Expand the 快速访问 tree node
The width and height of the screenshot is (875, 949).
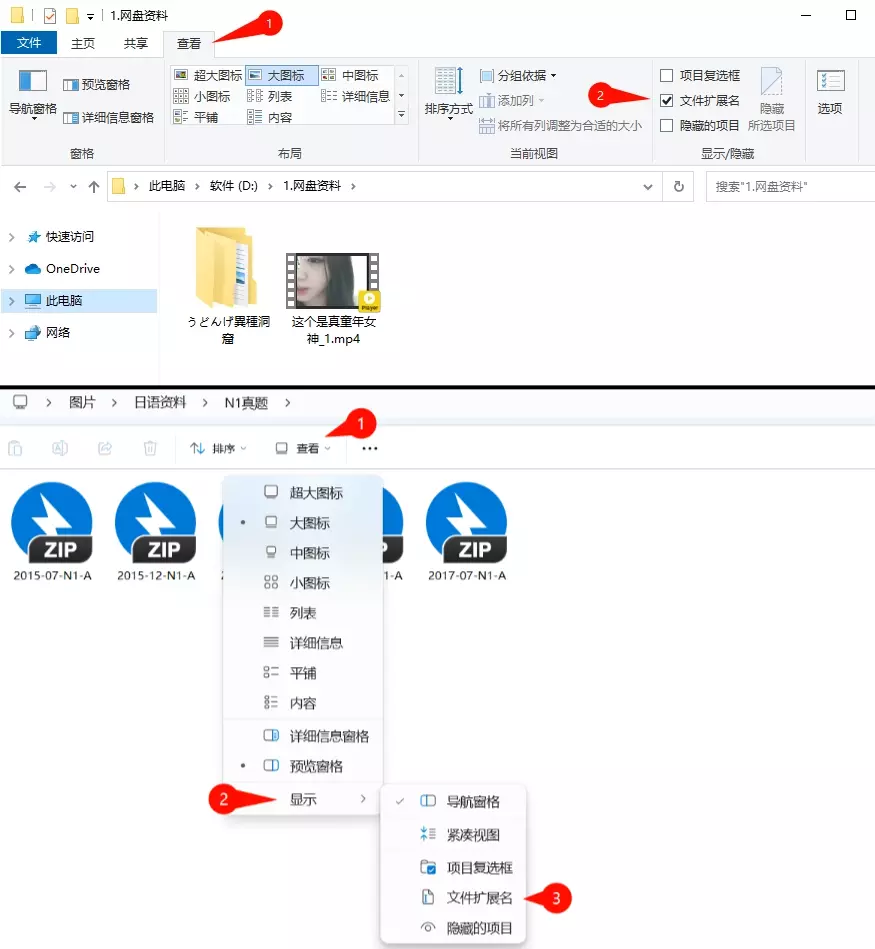click(x=12, y=237)
